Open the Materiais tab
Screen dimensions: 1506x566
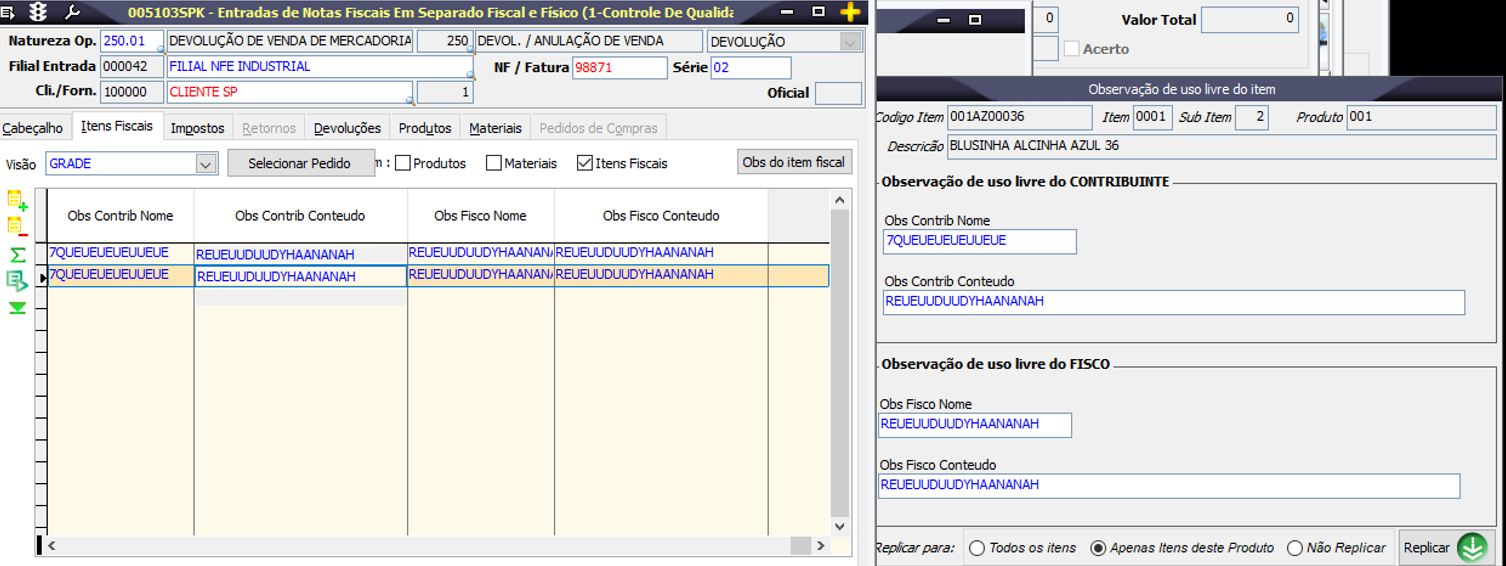495,128
